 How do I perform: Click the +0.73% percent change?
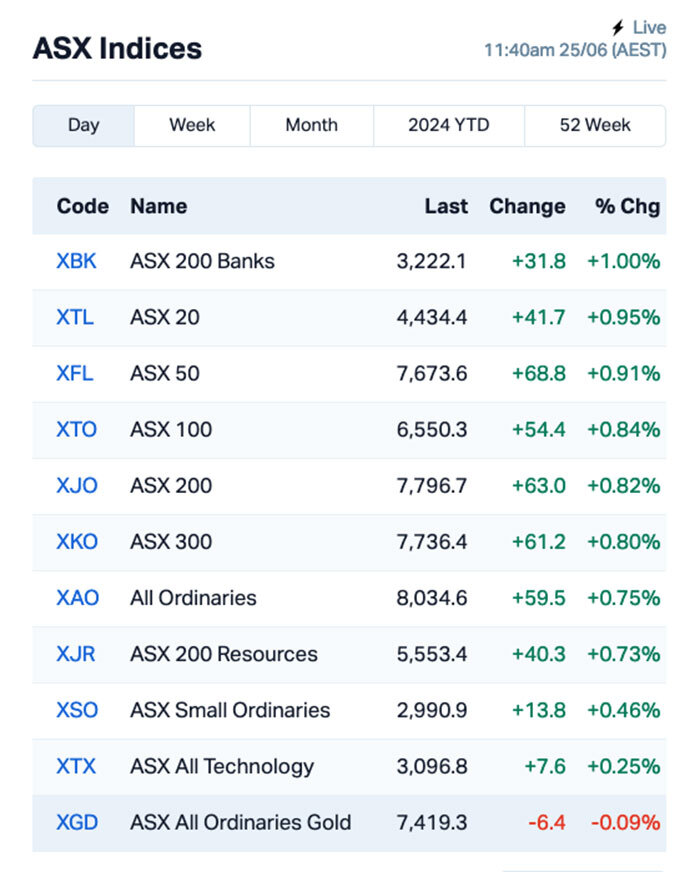(624, 655)
